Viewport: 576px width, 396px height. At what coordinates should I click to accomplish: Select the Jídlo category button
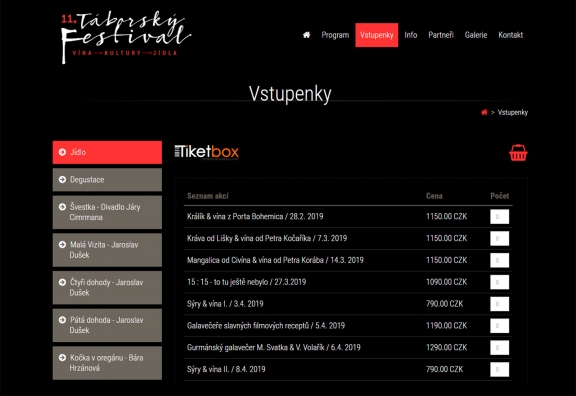click(x=107, y=152)
